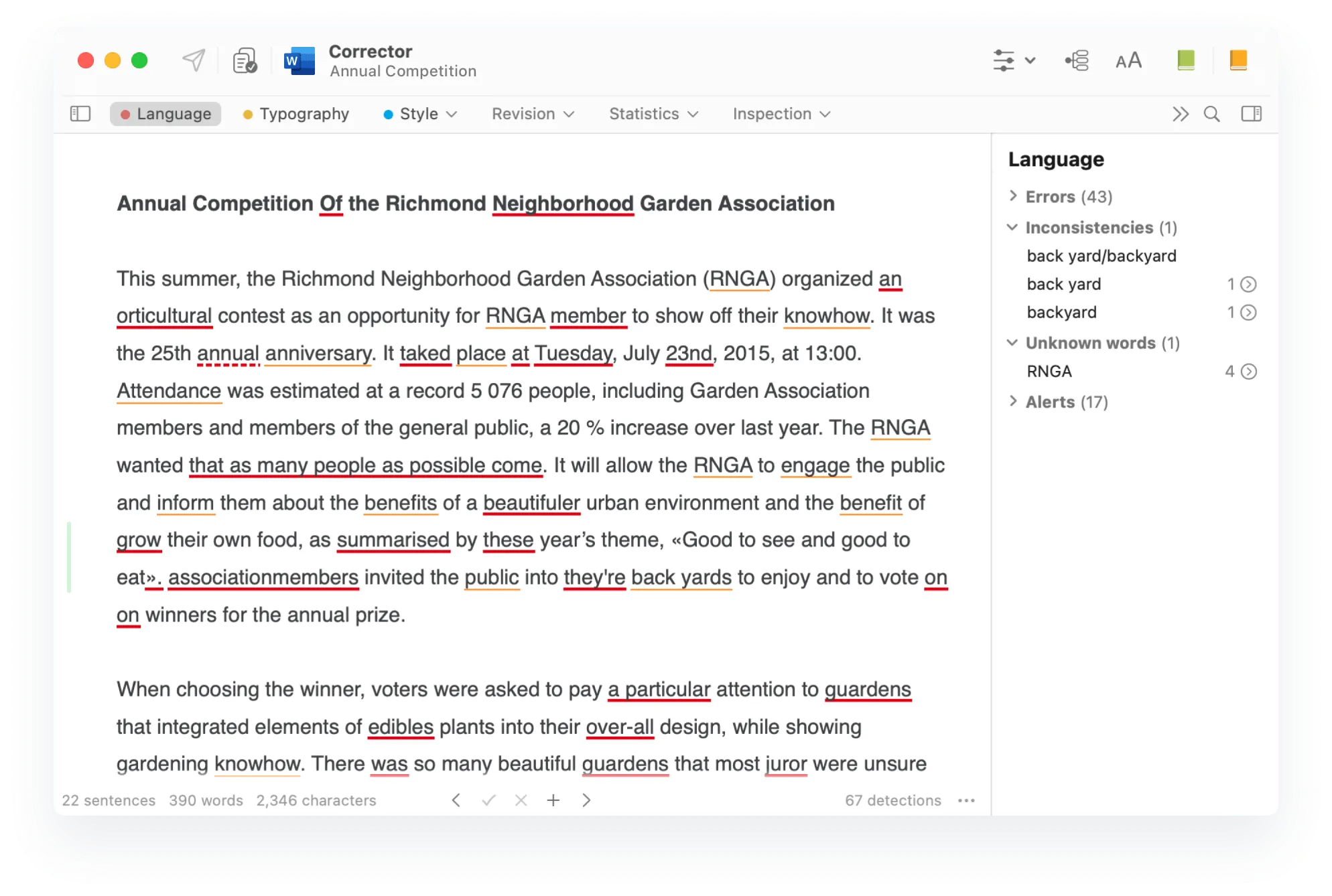This screenshot has width=1332, height=896.
Task: Open the Statistics menu
Action: click(x=653, y=114)
